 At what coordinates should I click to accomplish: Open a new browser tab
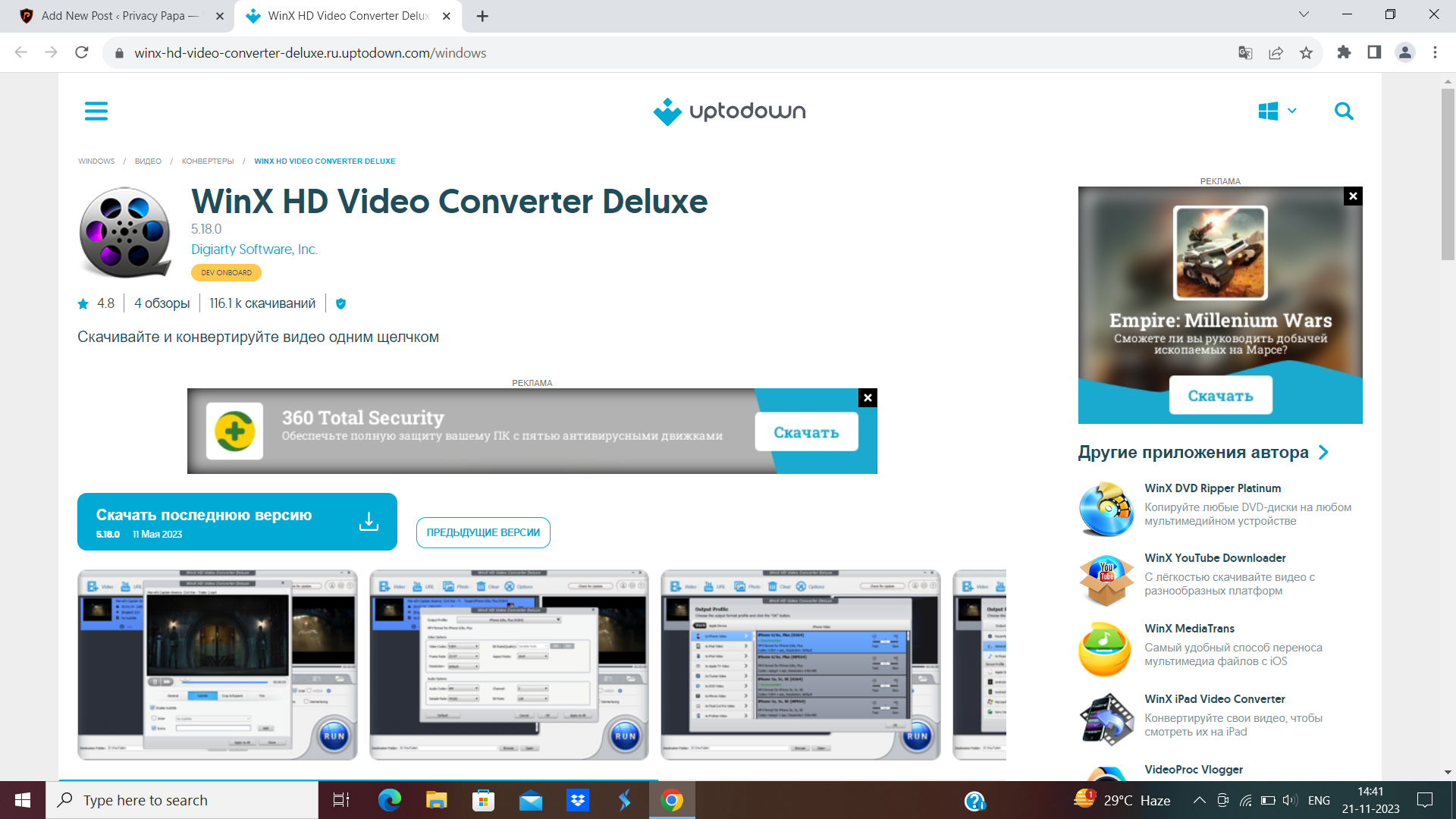coord(482,16)
